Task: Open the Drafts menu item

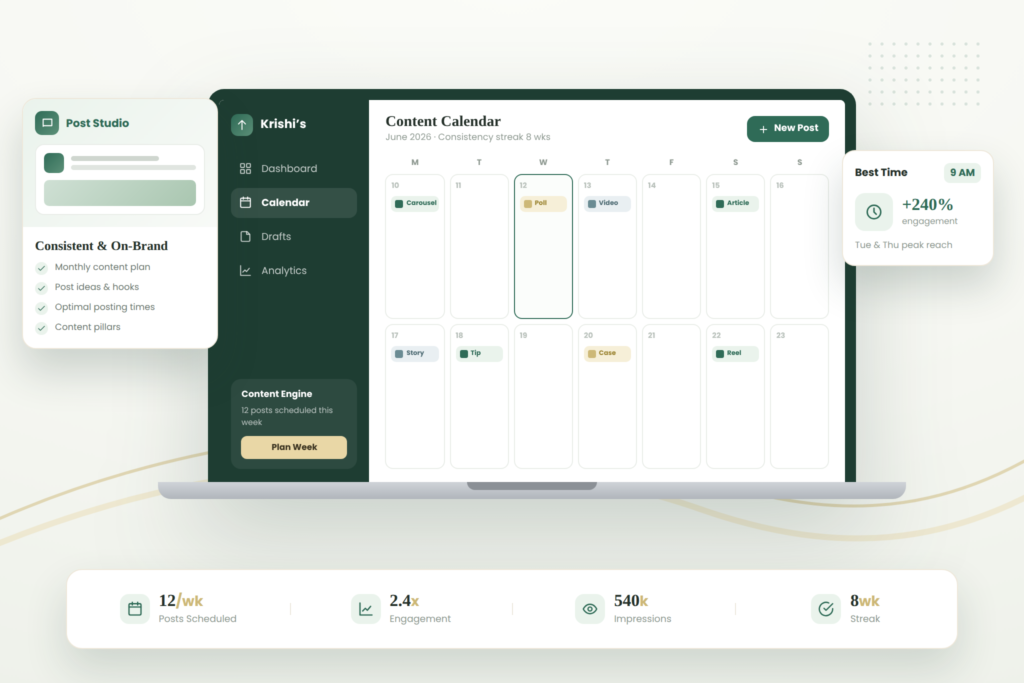Action: click(294, 236)
